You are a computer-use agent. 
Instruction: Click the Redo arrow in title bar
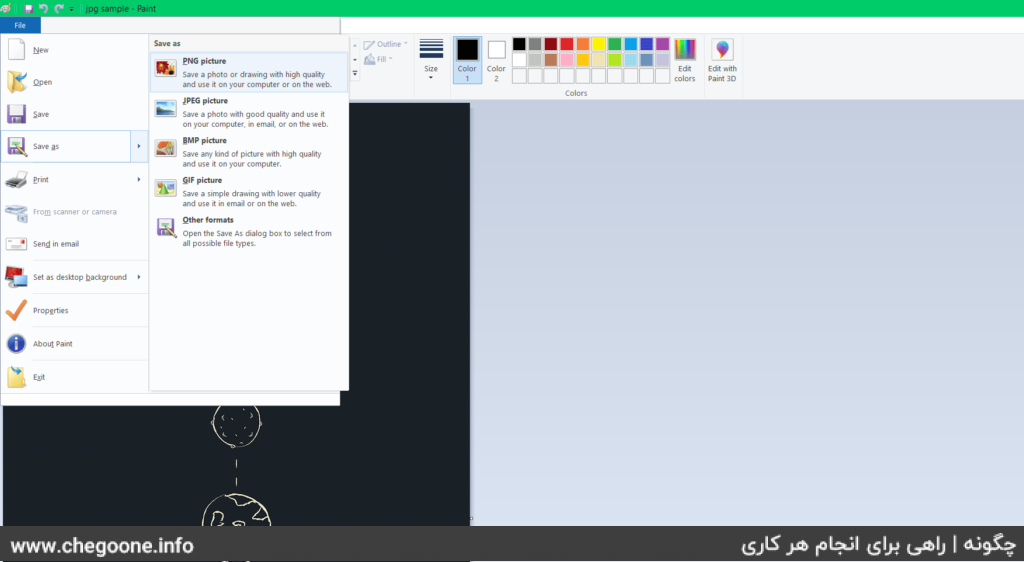pyautogui.click(x=59, y=8)
